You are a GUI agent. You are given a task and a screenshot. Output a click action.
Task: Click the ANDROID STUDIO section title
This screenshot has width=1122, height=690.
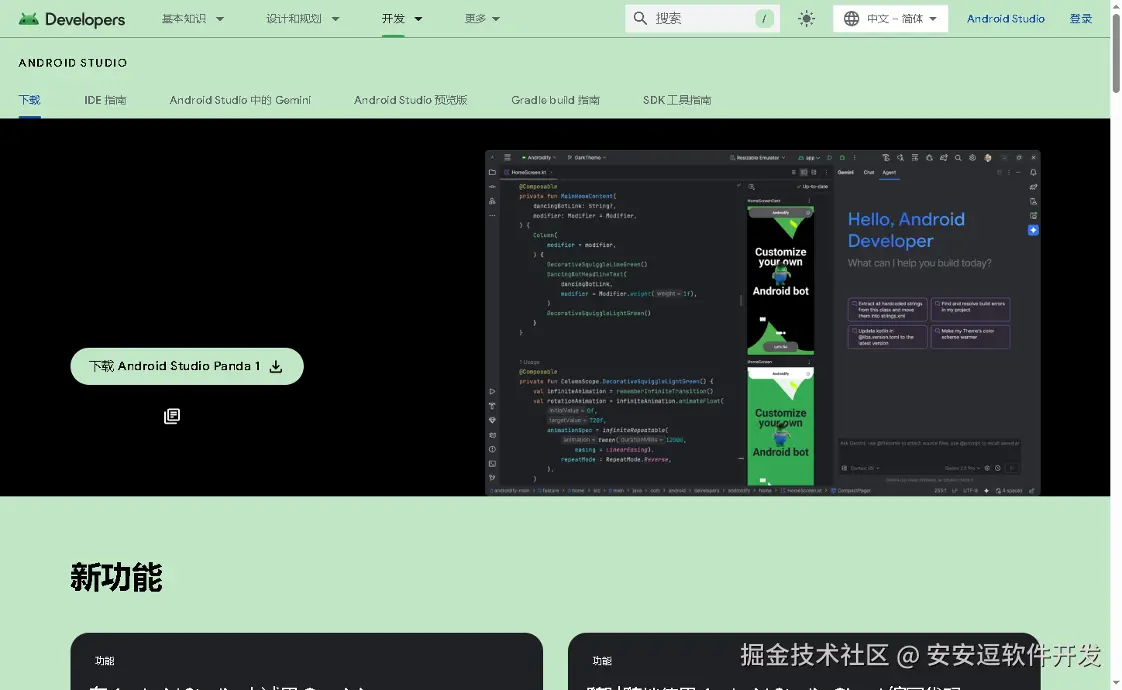(x=73, y=63)
